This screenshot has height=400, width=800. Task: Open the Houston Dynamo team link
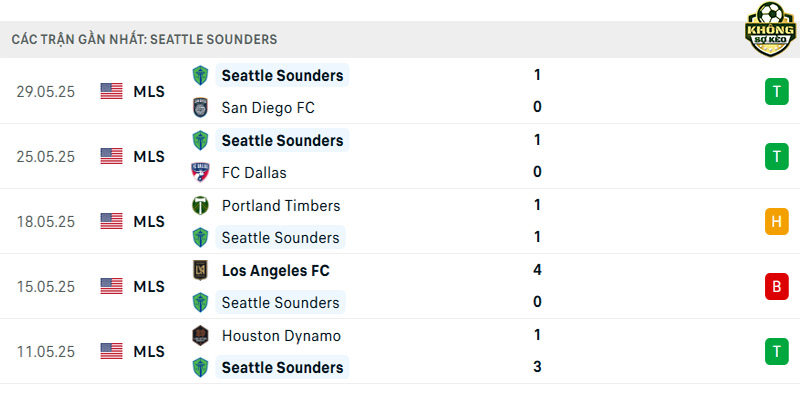[281, 336]
